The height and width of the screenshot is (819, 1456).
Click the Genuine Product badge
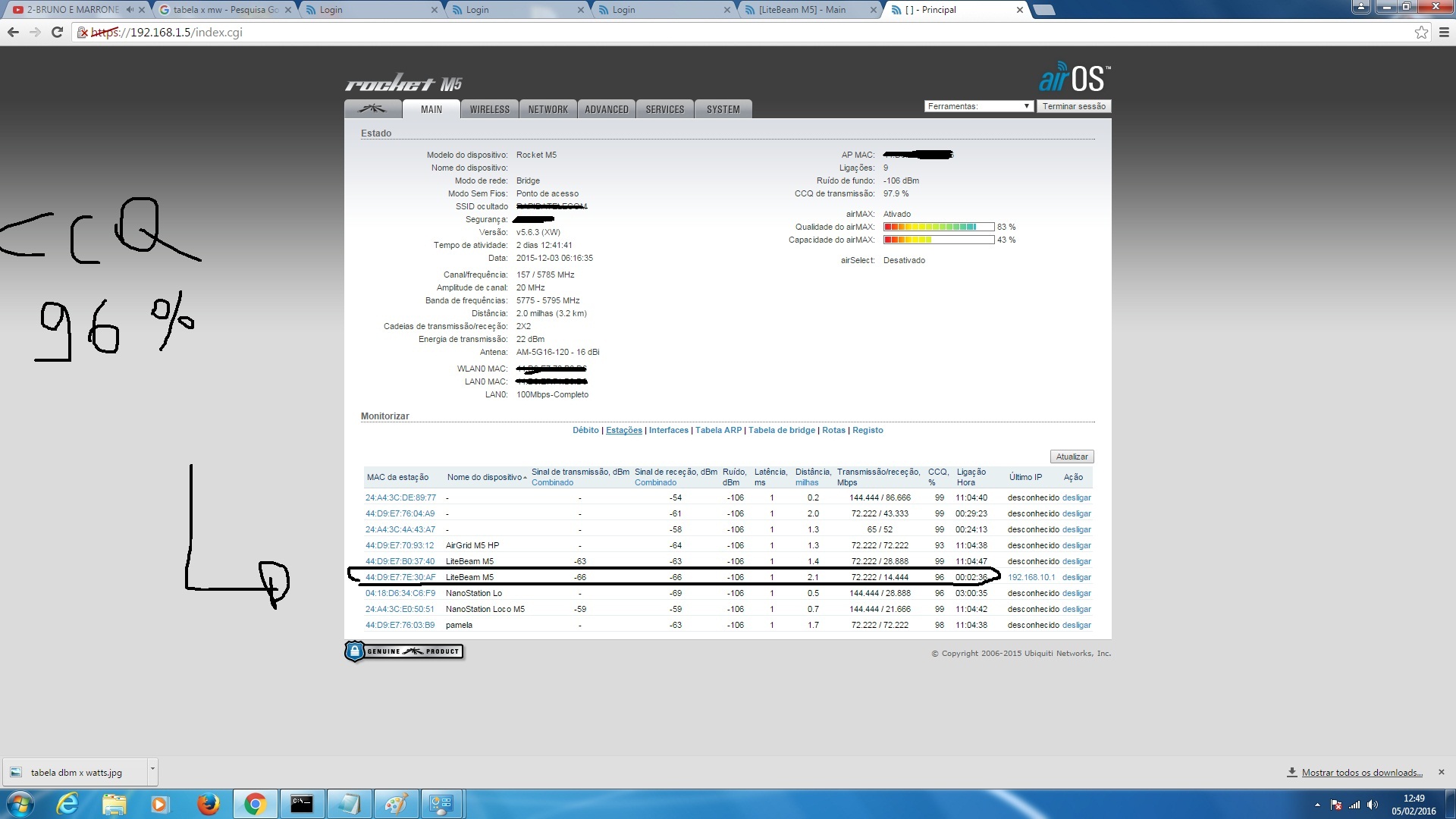404,651
